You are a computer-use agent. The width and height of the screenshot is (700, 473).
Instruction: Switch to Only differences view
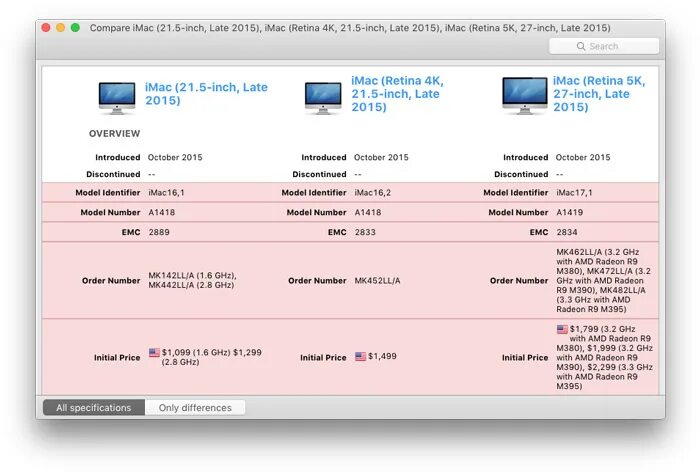(195, 407)
